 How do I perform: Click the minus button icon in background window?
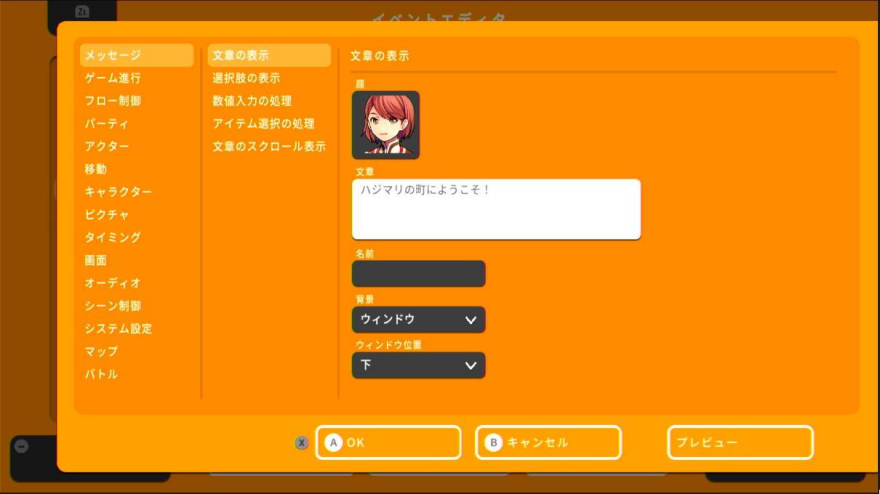(21, 446)
